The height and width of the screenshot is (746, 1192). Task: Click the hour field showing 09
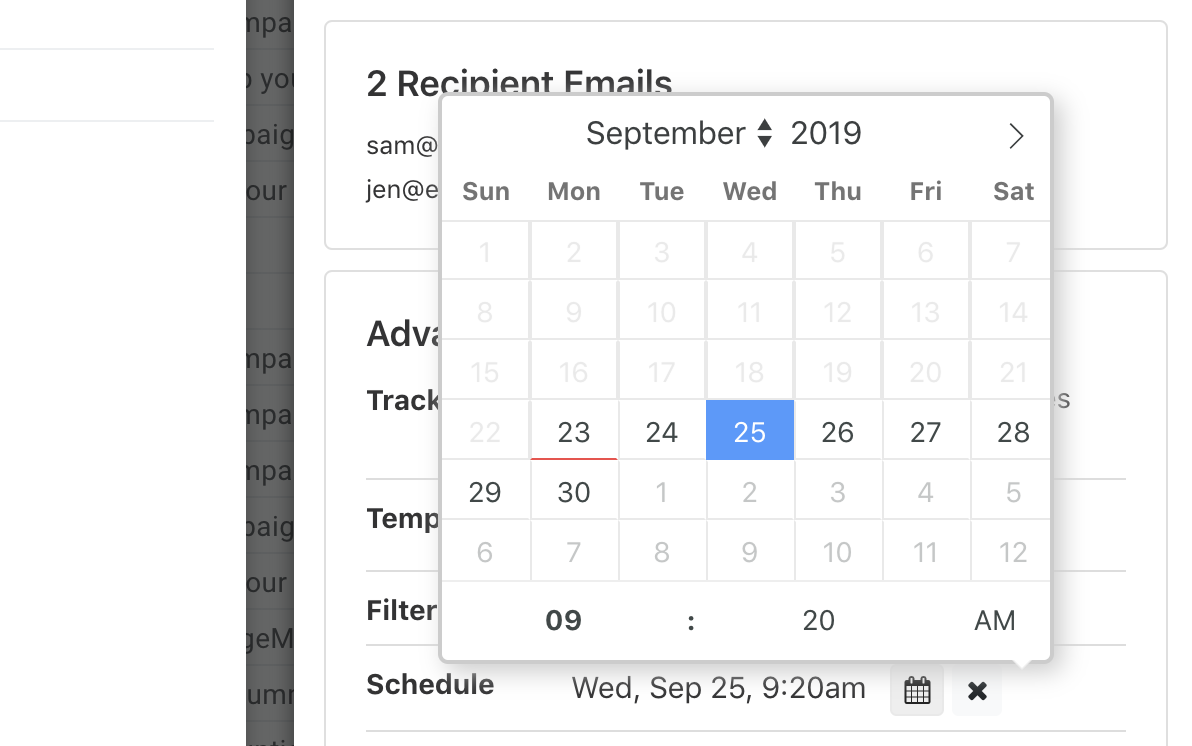[563, 621]
